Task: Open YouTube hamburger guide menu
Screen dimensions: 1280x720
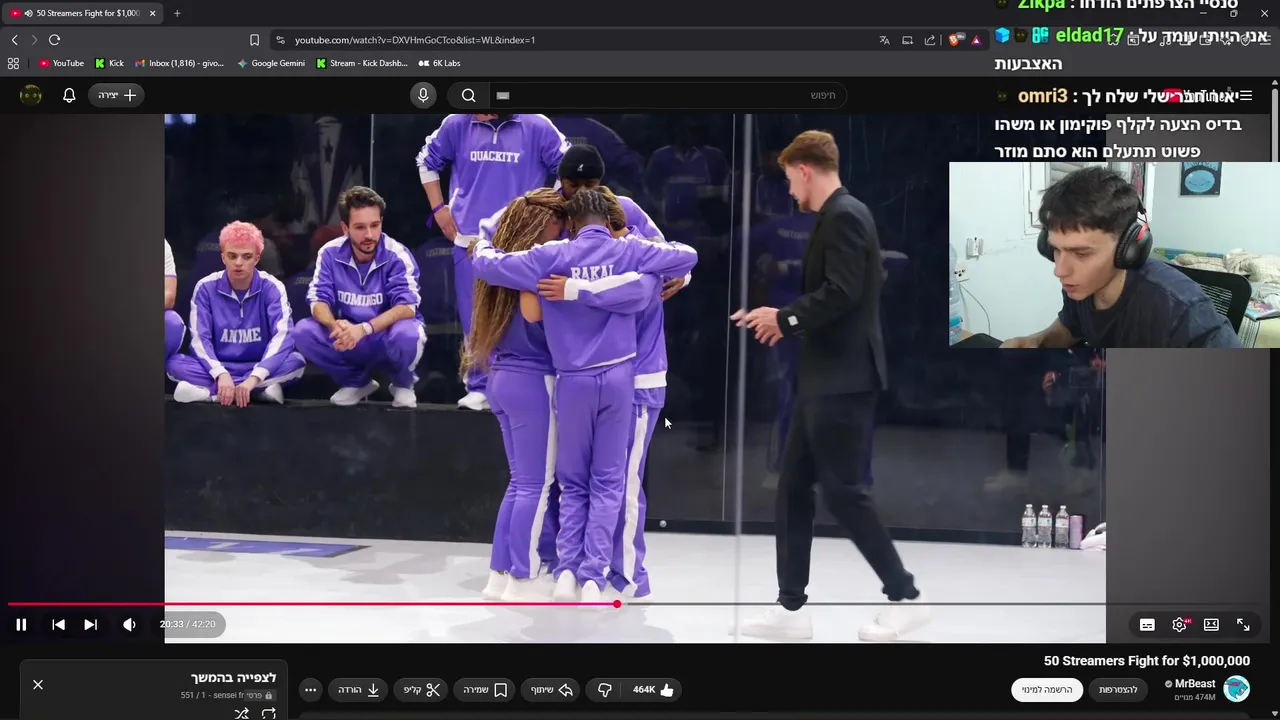Action: 1245,96
